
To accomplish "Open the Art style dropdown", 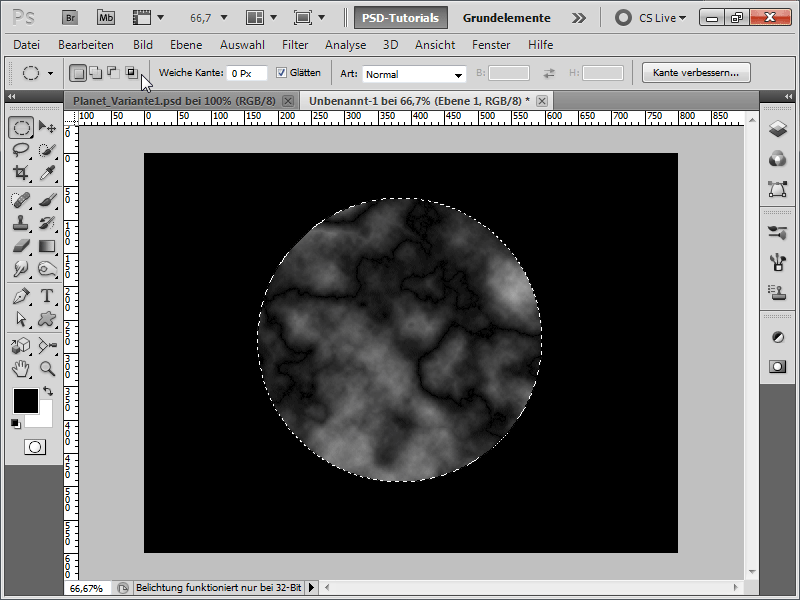I will 414,74.
